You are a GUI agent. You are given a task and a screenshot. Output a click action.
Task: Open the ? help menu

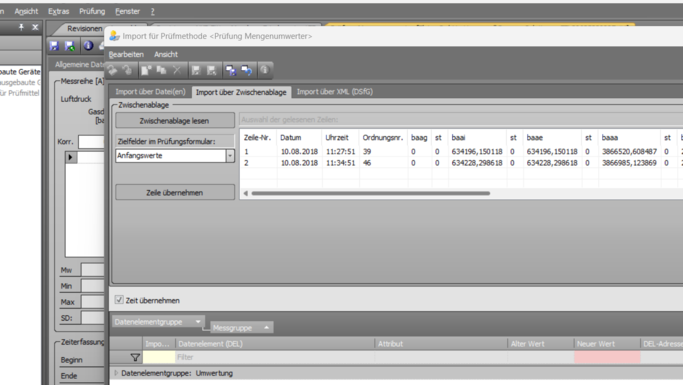click(x=152, y=11)
